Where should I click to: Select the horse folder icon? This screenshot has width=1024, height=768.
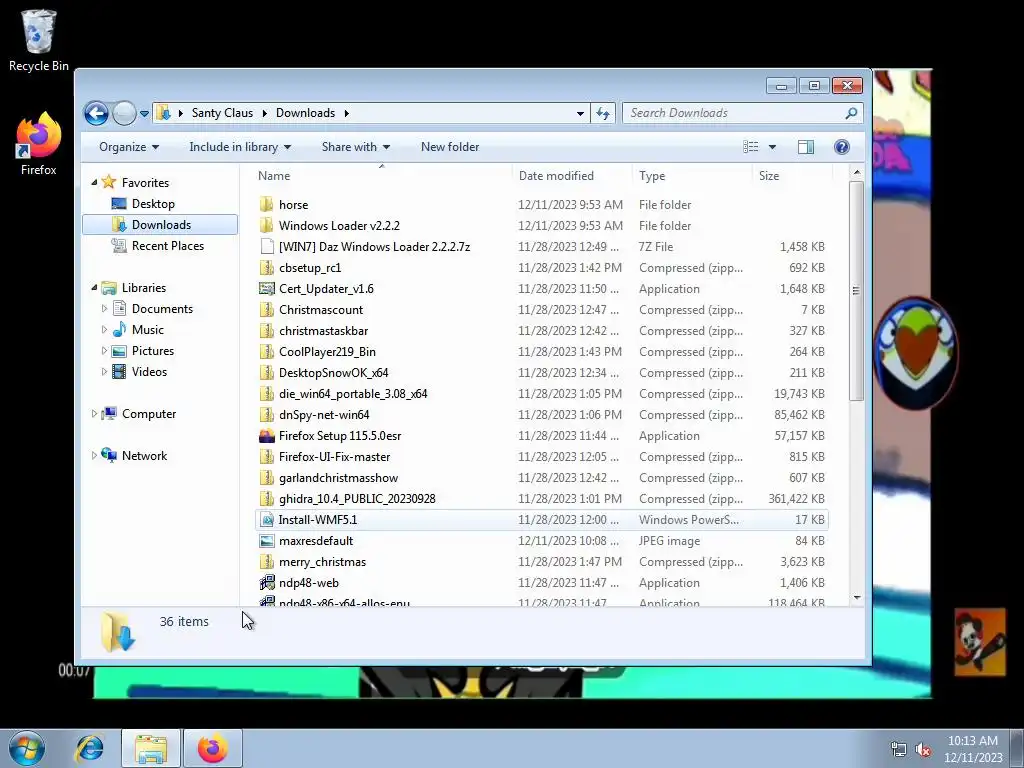(x=266, y=204)
